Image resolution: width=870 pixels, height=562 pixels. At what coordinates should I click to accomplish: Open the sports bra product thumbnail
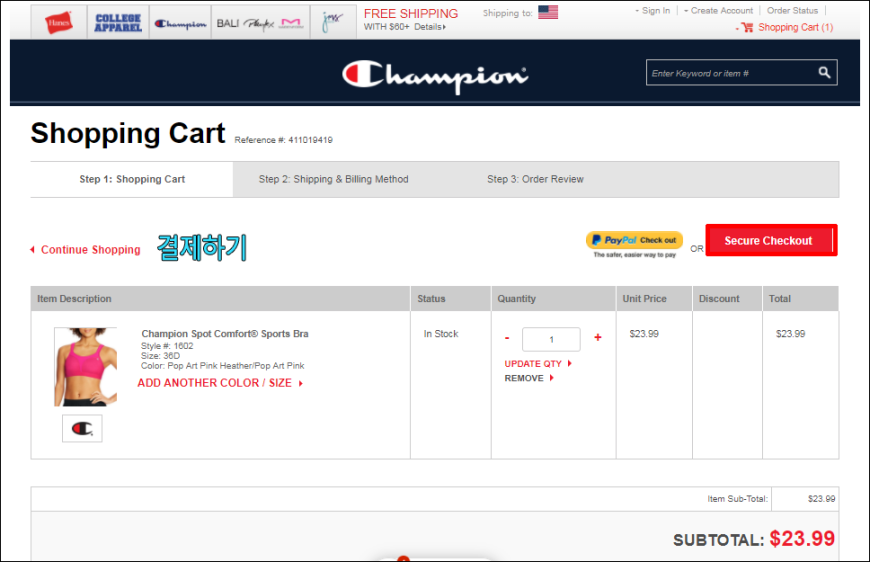click(x=85, y=367)
